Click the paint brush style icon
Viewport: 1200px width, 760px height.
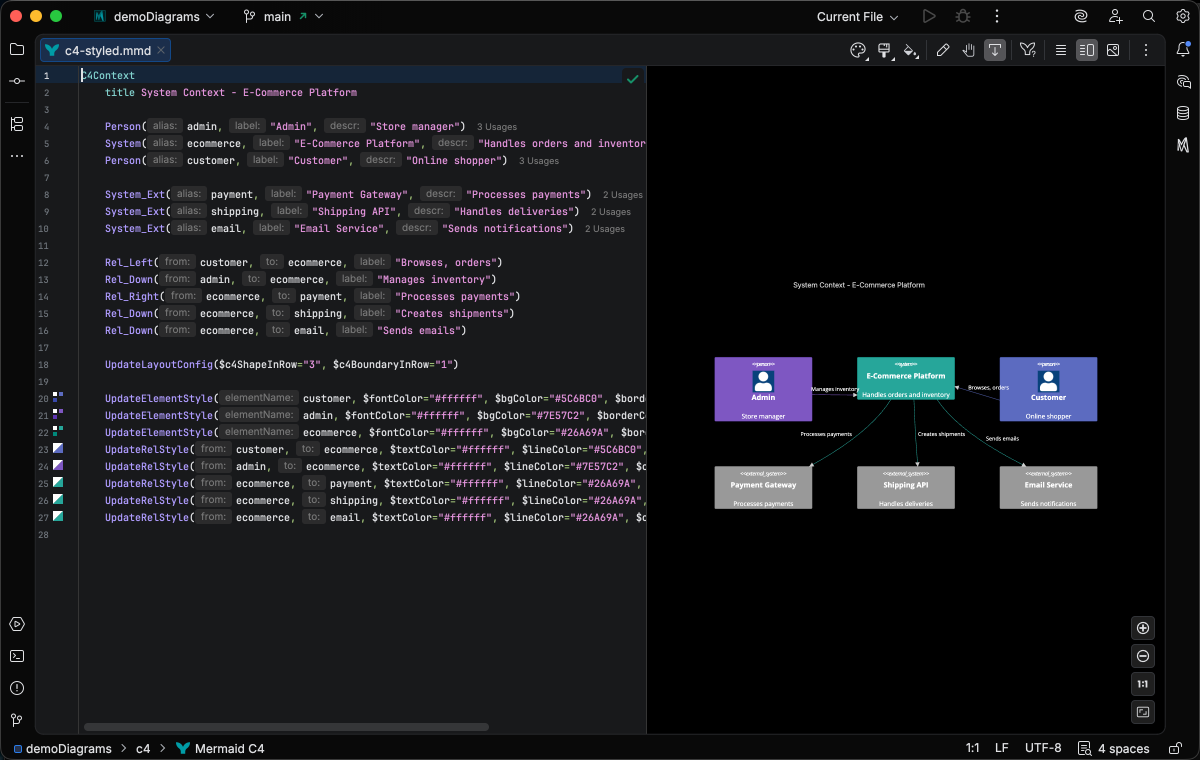coord(884,50)
